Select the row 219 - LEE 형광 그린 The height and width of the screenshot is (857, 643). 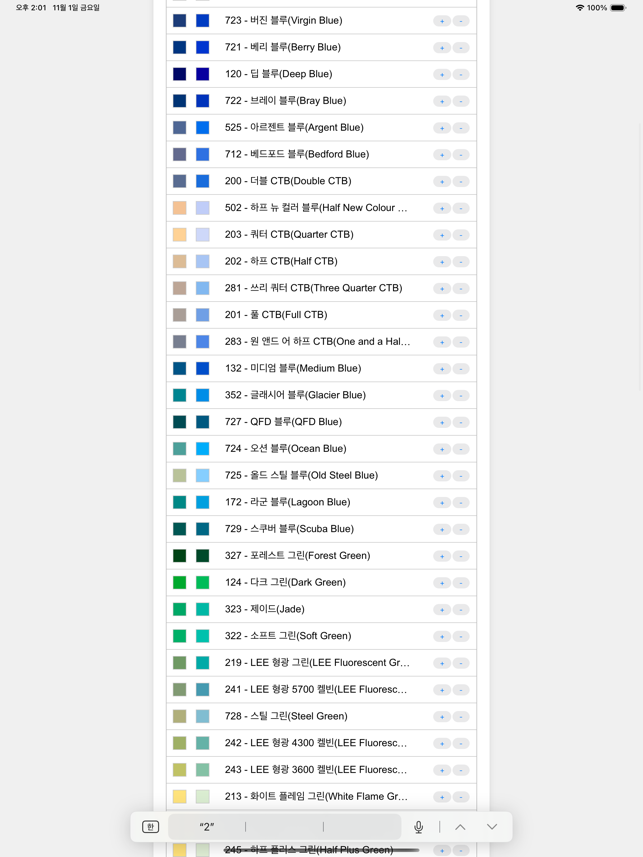[x=322, y=664]
